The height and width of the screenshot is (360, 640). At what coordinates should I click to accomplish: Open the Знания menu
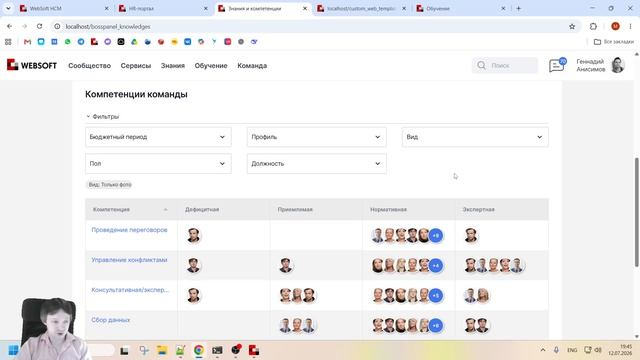[x=173, y=66]
